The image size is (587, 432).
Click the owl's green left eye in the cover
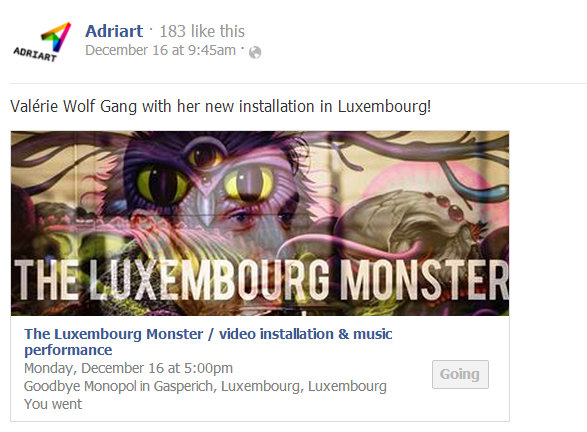(162, 184)
